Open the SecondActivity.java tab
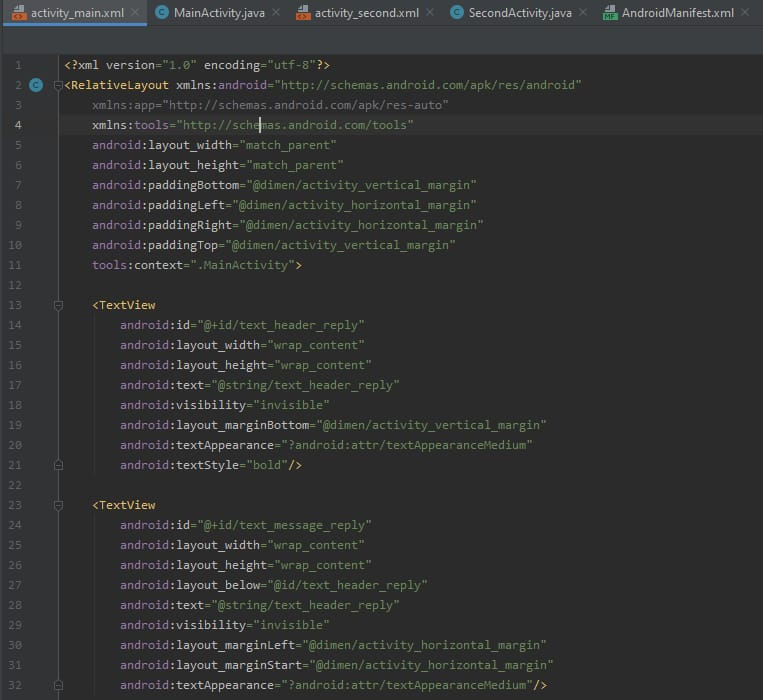763x700 pixels. coord(520,13)
